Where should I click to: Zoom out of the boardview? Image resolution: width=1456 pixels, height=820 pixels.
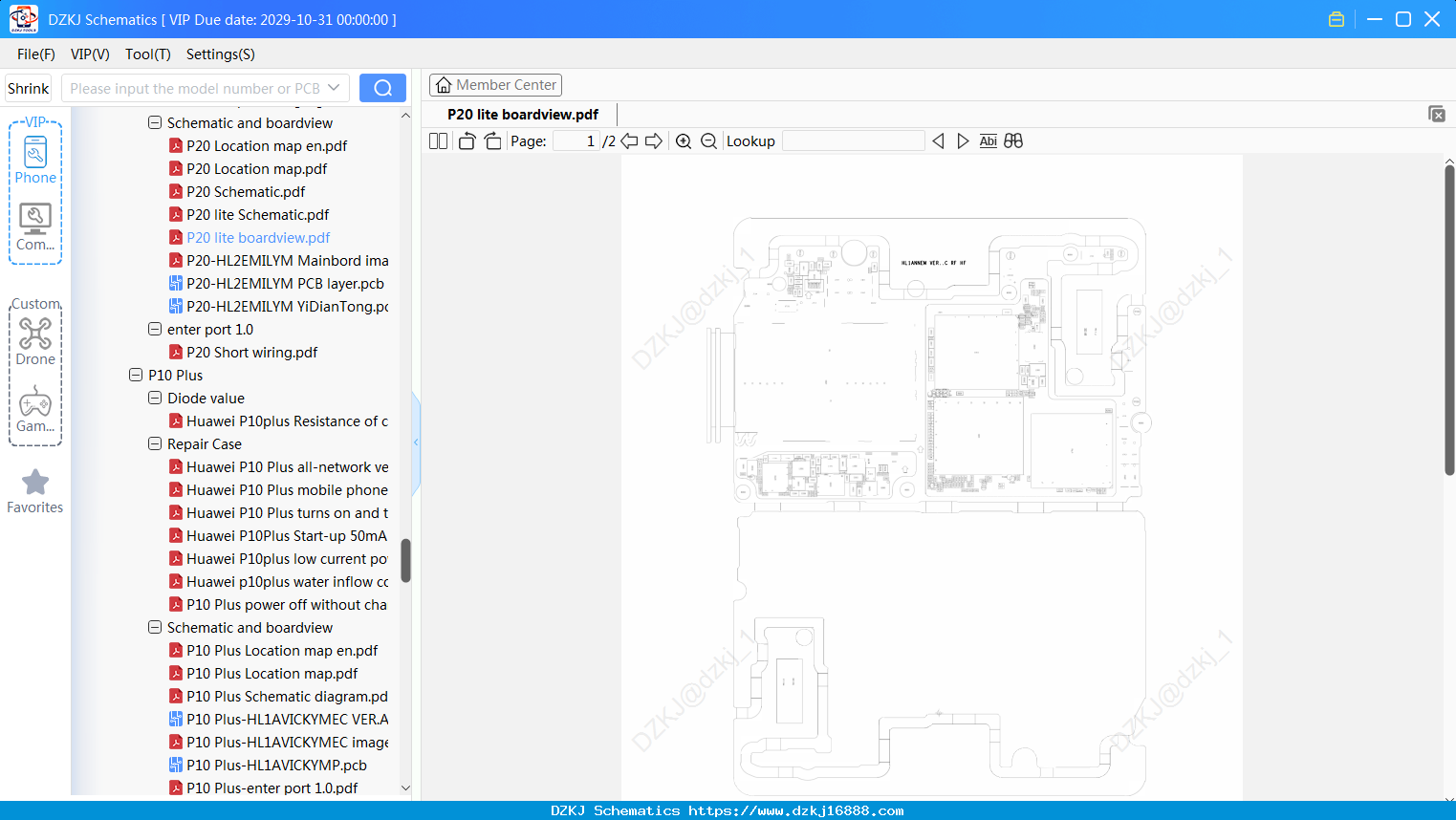(x=708, y=141)
